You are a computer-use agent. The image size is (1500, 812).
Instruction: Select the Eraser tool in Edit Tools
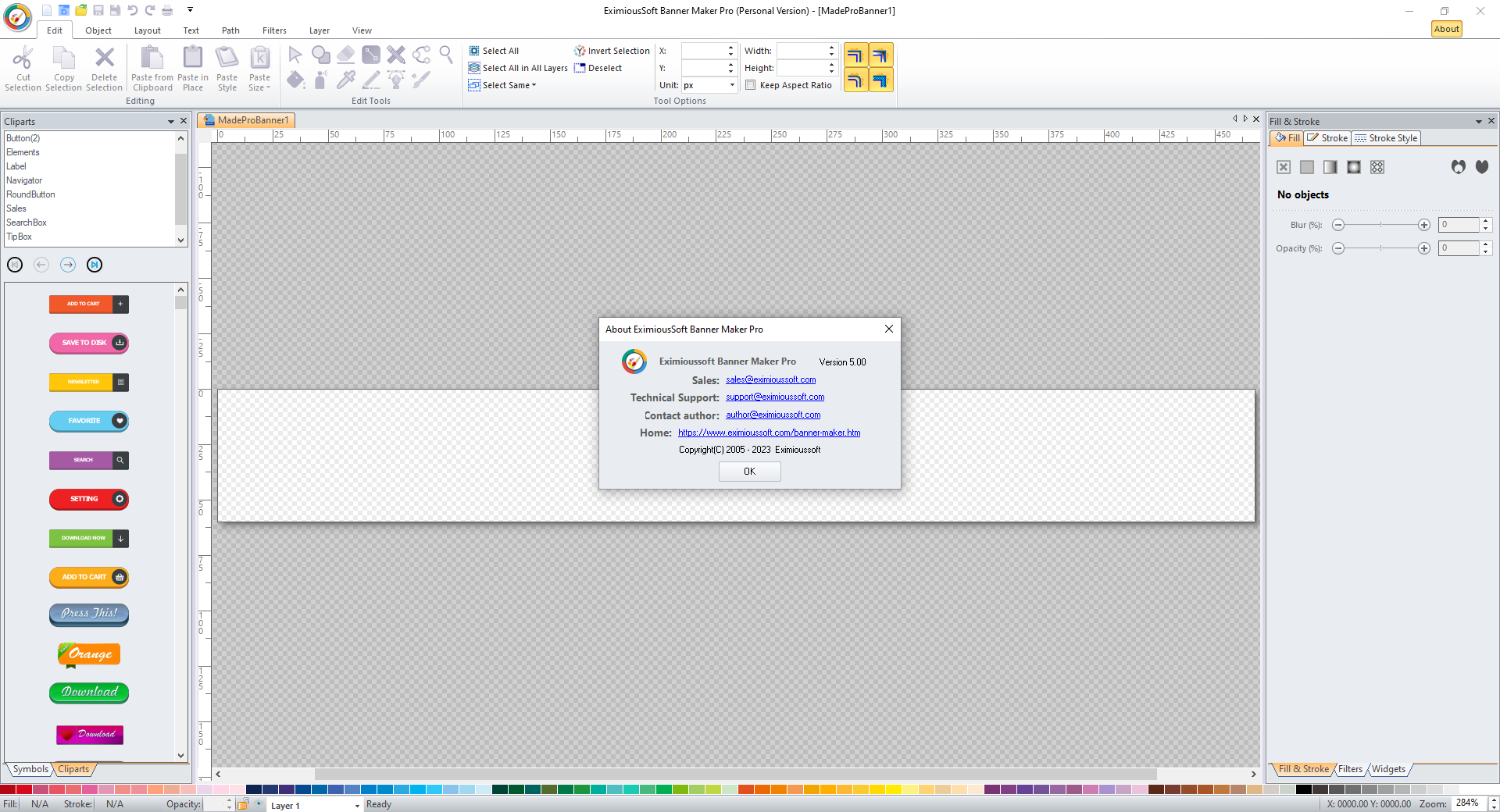tap(345, 55)
